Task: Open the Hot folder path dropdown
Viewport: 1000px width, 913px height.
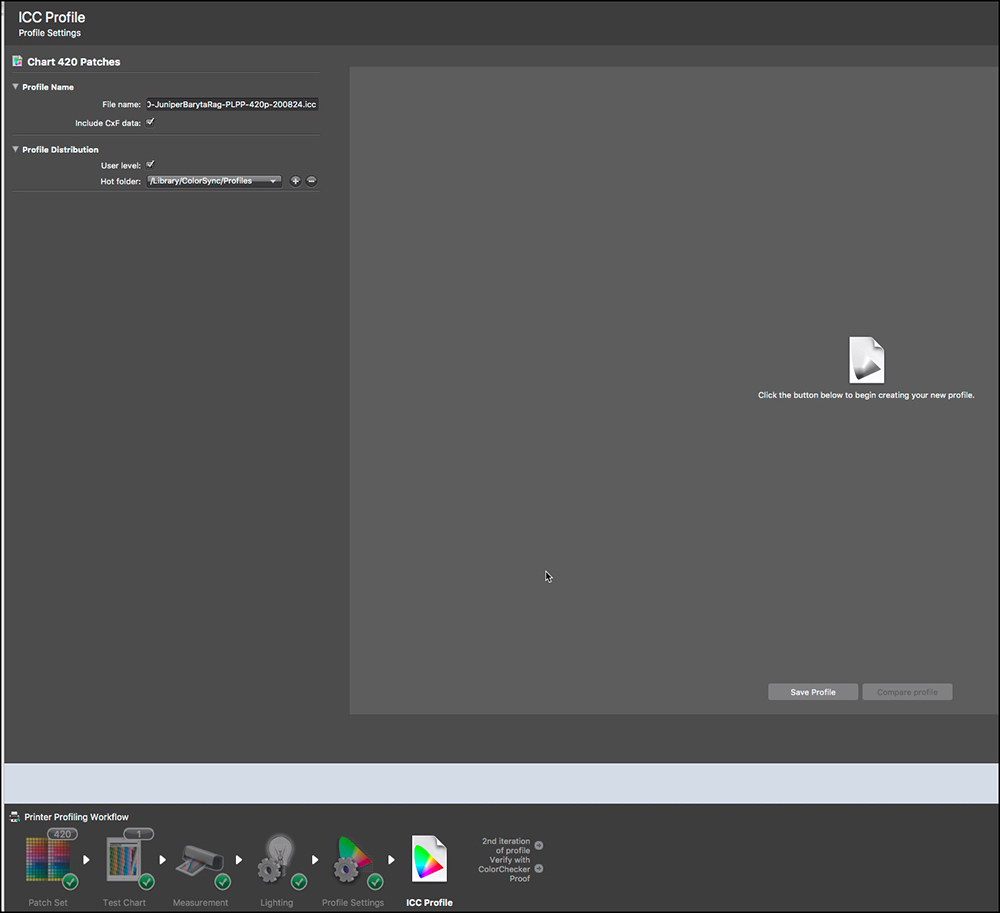Action: (x=214, y=181)
